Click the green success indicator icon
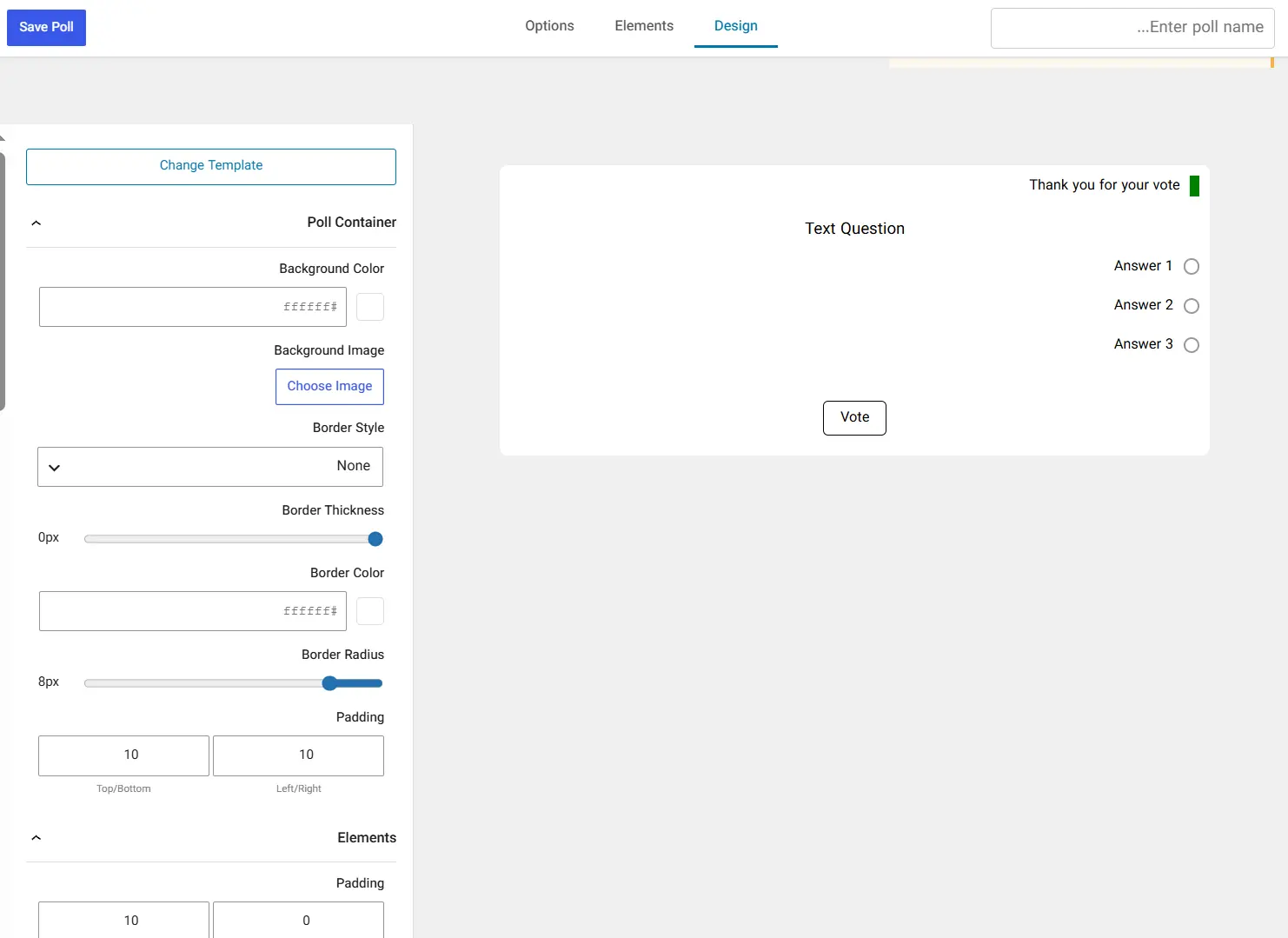This screenshot has width=1288, height=938. tap(1194, 186)
